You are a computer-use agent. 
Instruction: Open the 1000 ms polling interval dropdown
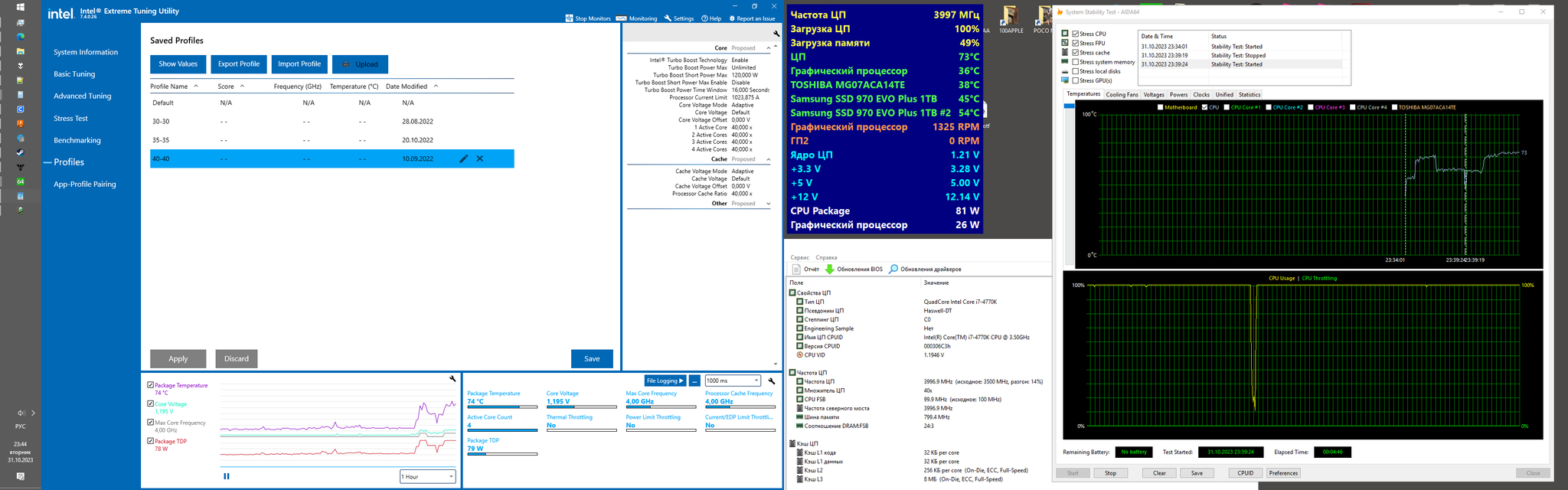coord(733,381)
